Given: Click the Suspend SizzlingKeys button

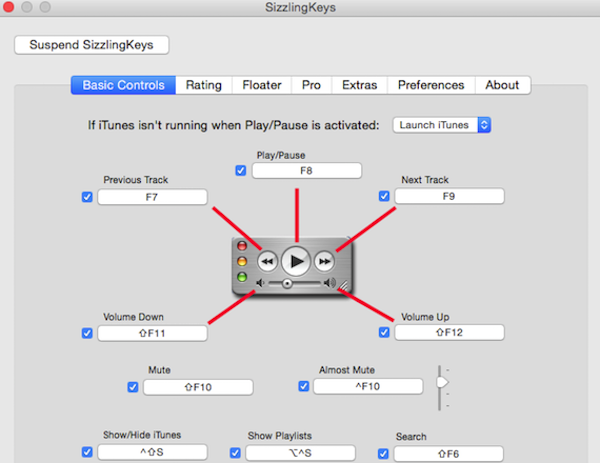Looking at the screenshot, I should click(91, 45).
